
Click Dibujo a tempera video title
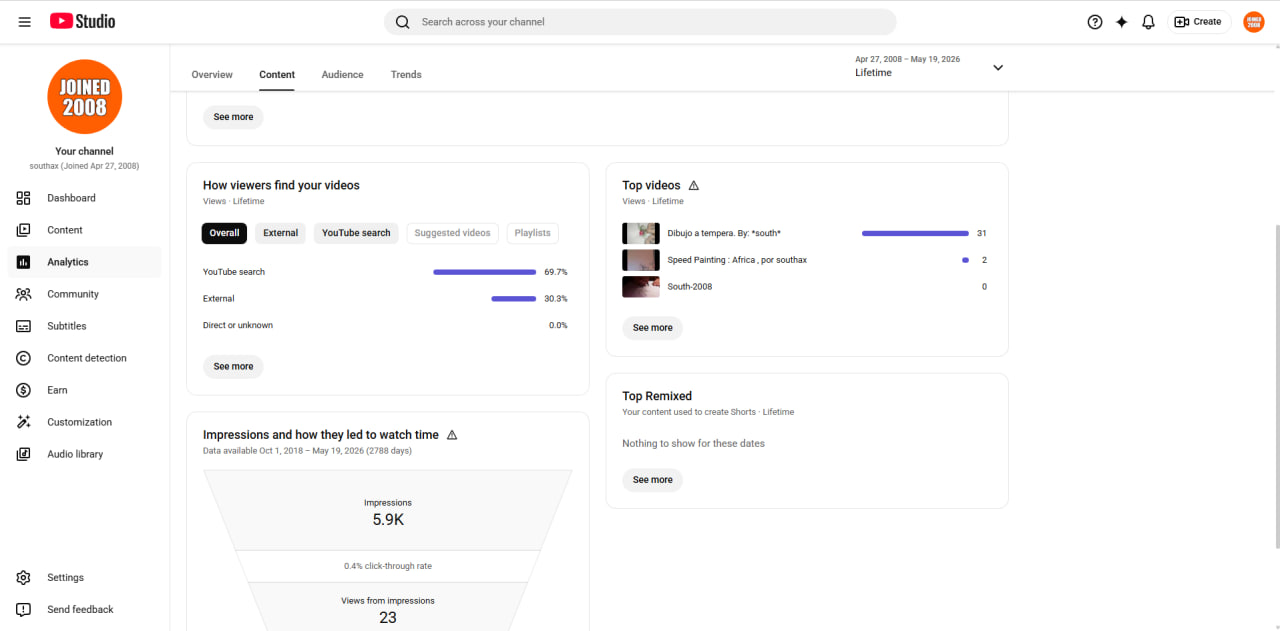click(x=724, y=233)
